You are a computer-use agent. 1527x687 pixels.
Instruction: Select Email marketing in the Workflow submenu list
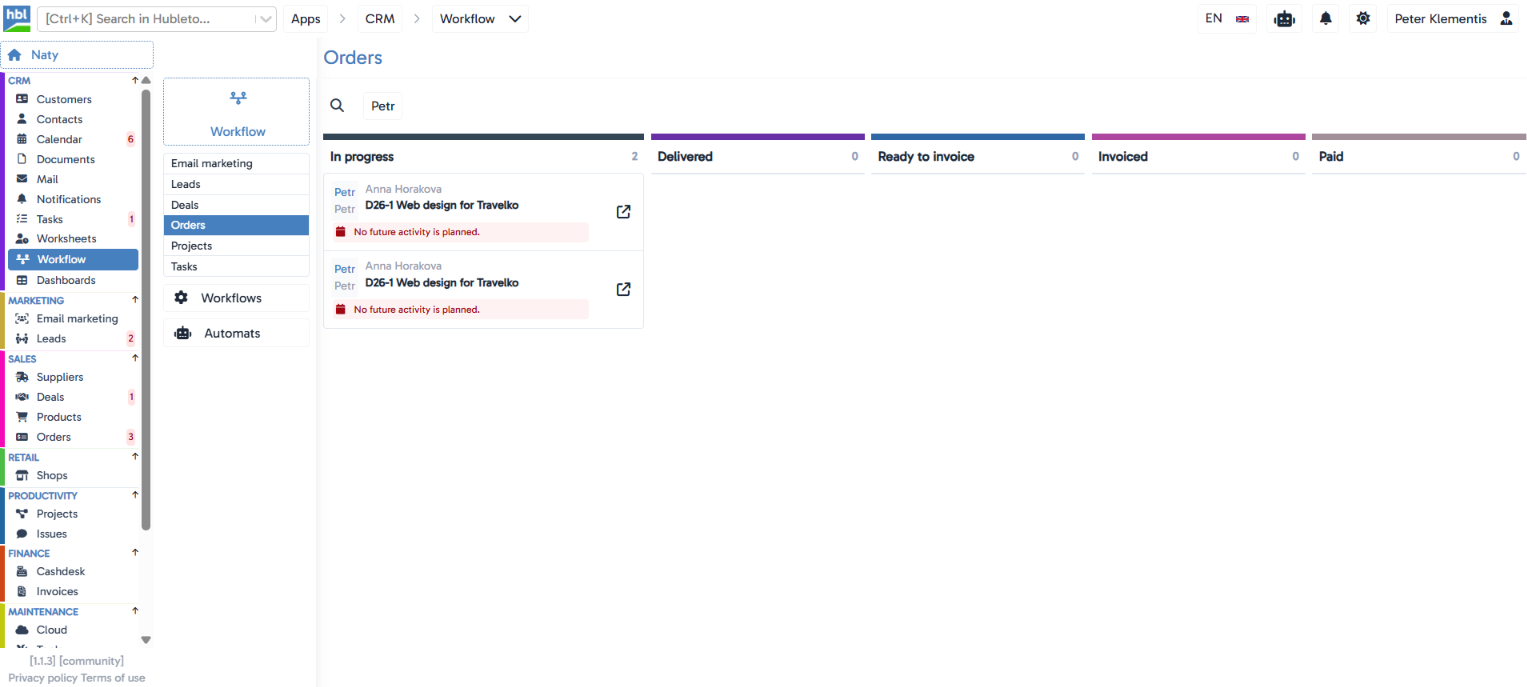(236, 164)
